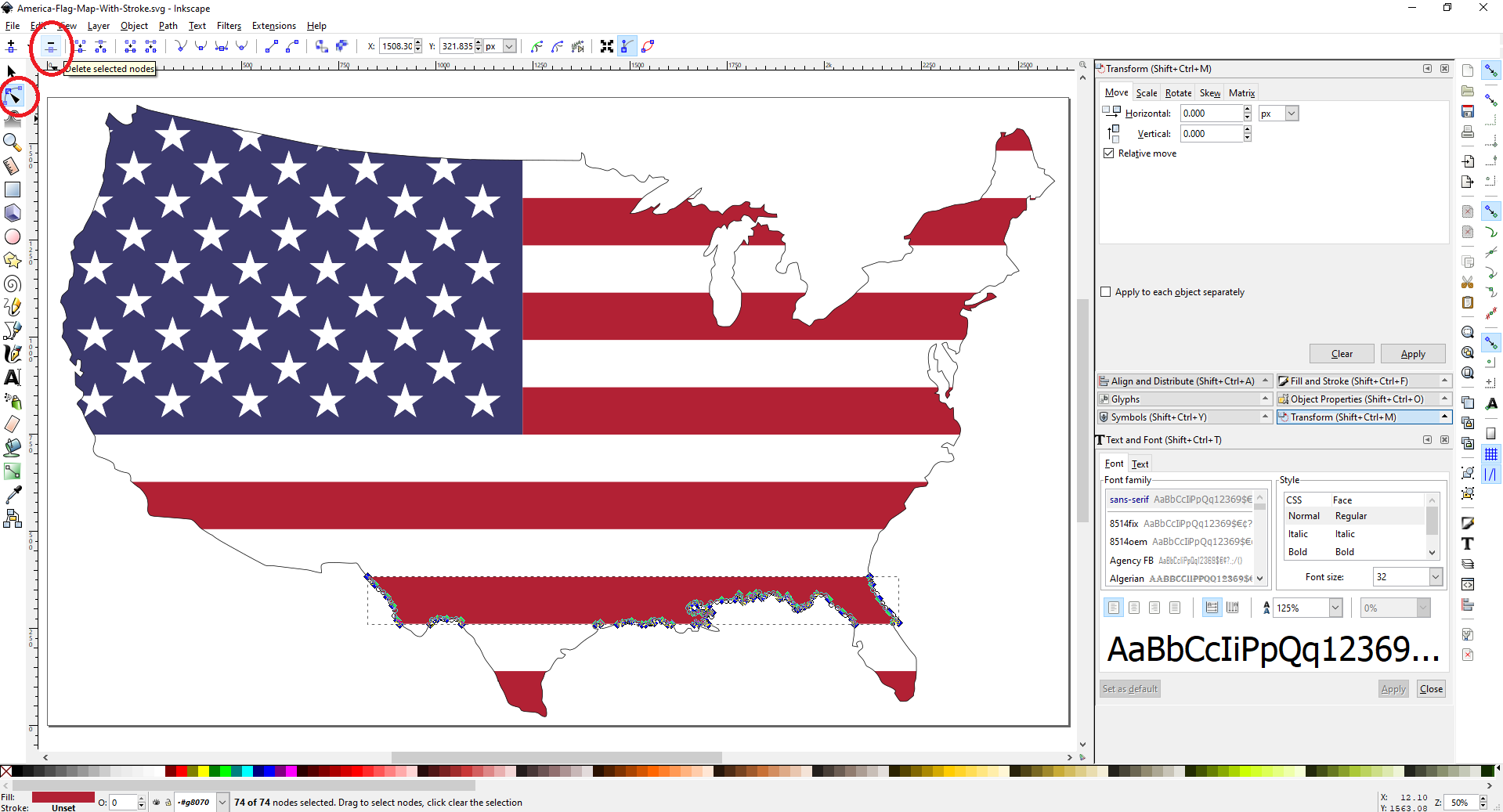Open the Path menu
Screen dimensions: 1503x812
[x=168, y=26]
